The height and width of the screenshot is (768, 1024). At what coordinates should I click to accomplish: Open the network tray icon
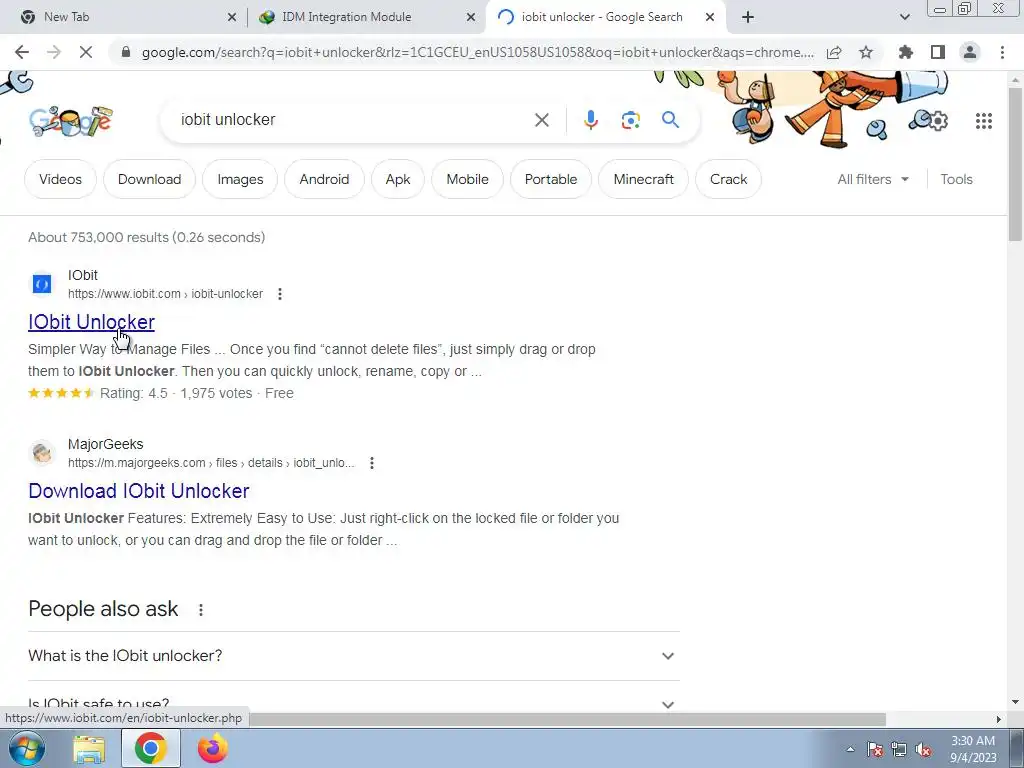click(x=899, y=750)
